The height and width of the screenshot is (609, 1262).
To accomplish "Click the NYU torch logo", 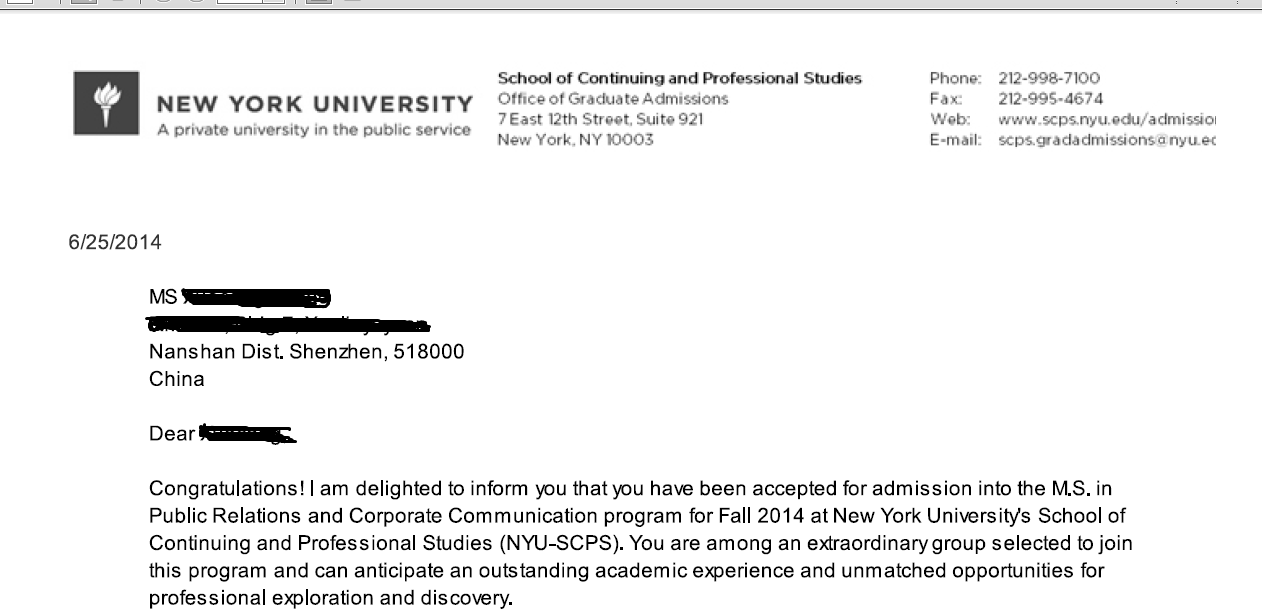I will [x=104, y=104].
